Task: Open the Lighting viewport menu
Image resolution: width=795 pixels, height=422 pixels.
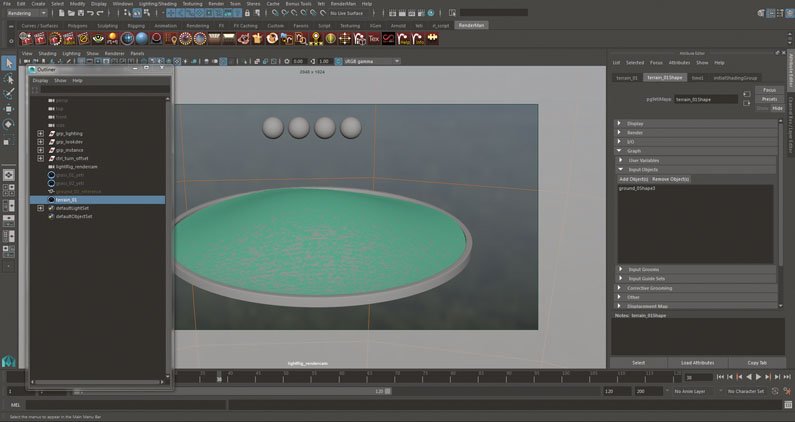Action: click(x=71, y=53)
